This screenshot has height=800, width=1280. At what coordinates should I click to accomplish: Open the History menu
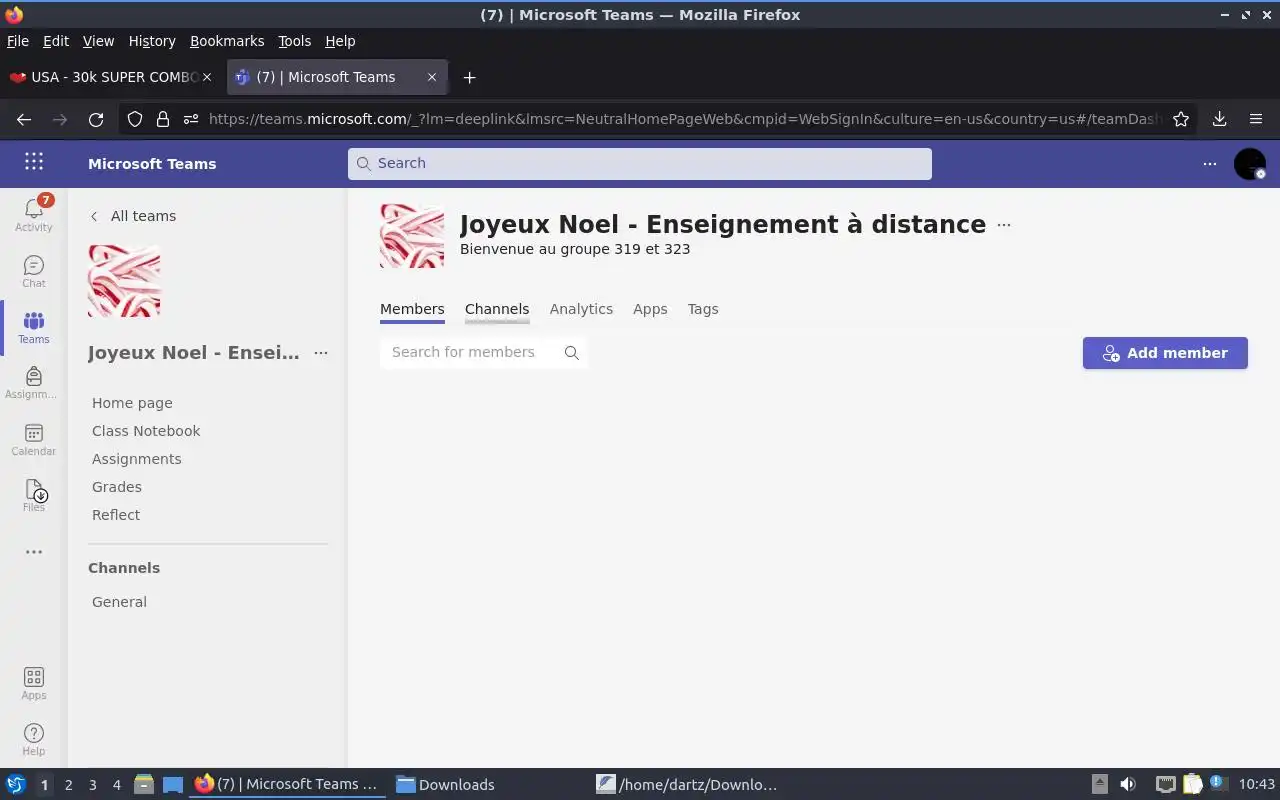pos(152,41)
